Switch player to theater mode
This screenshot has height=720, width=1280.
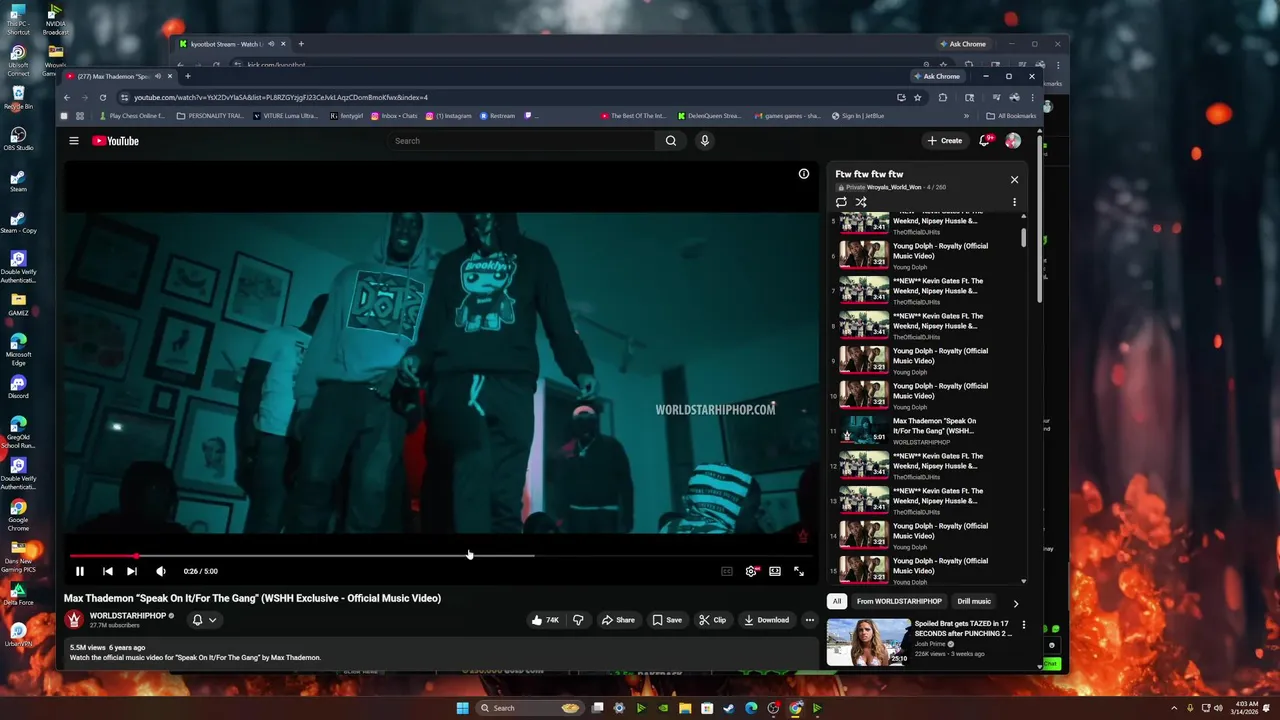click(775, 571)
